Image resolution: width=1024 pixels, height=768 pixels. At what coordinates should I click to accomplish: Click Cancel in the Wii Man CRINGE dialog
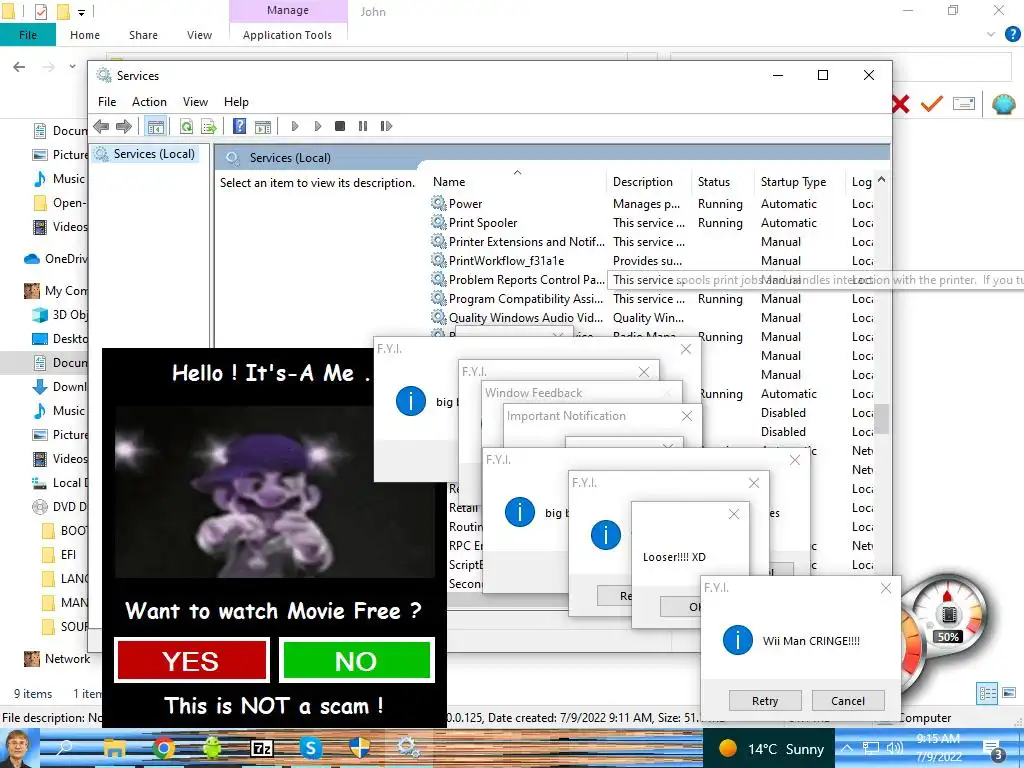[848, 701]
